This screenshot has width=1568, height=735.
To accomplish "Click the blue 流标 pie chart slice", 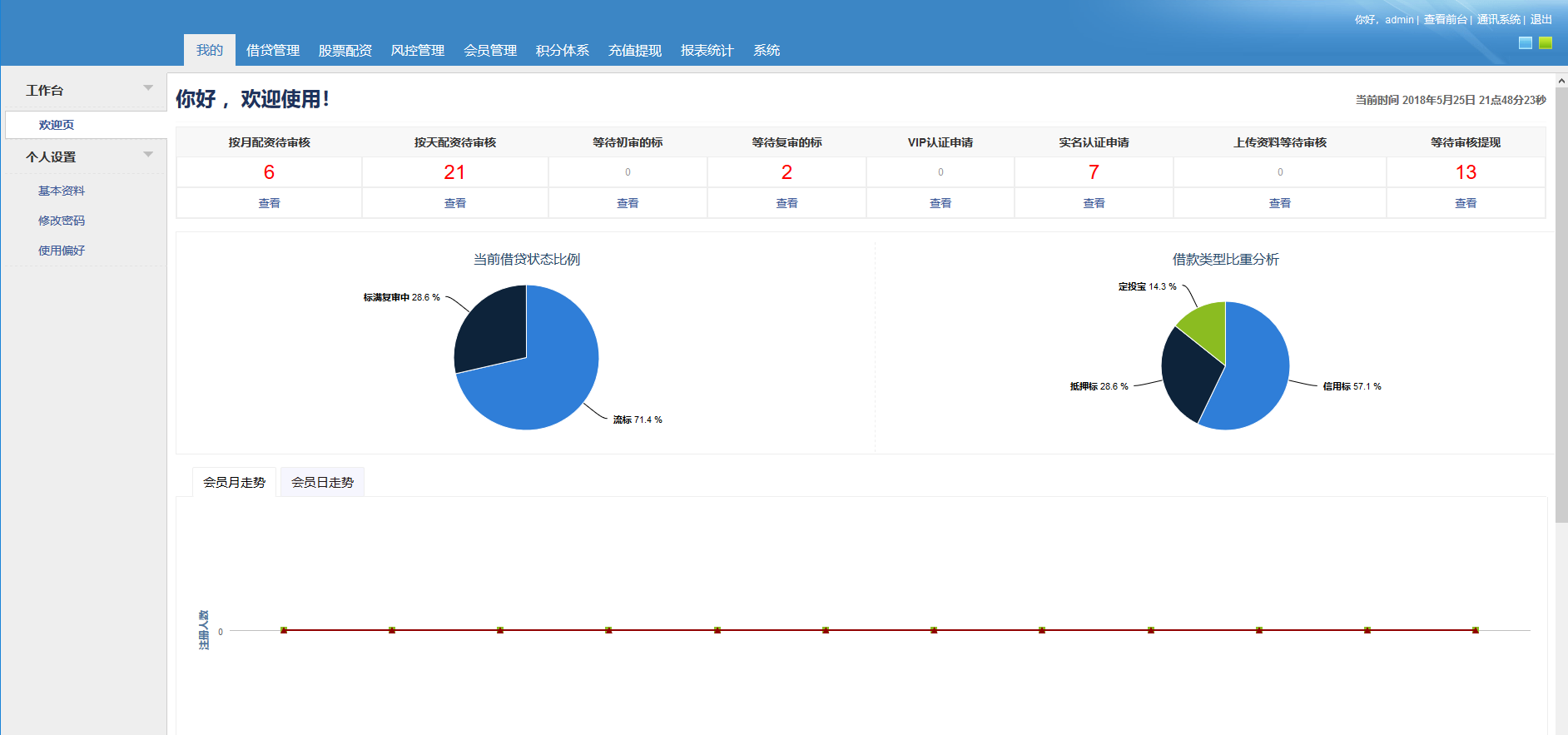I will tap(541, 383).
